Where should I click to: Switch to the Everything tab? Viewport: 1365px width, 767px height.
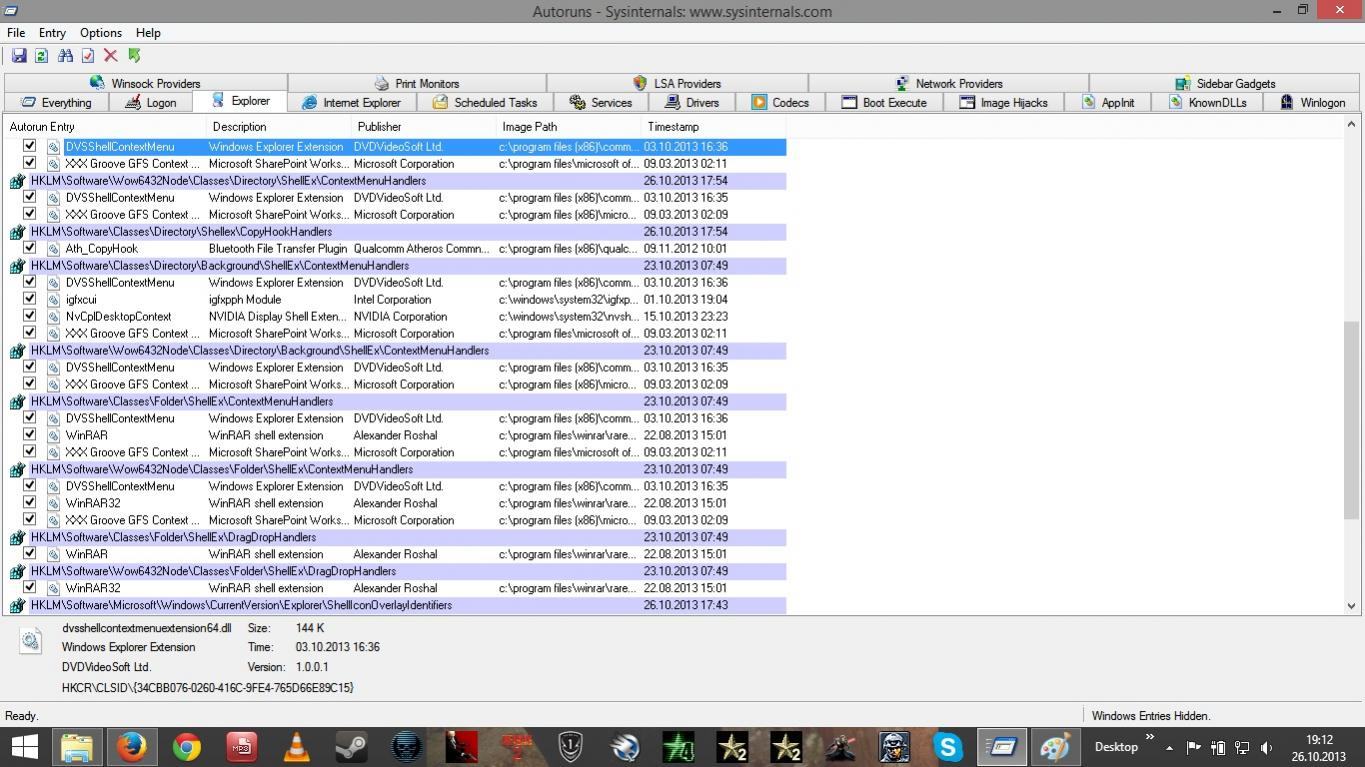click(x=57, y=103)
